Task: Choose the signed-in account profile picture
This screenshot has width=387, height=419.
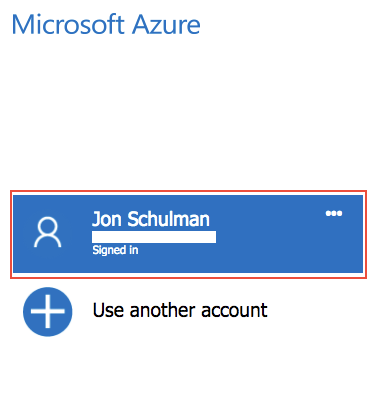Action: pyautogui.click(x=48, y=232)
